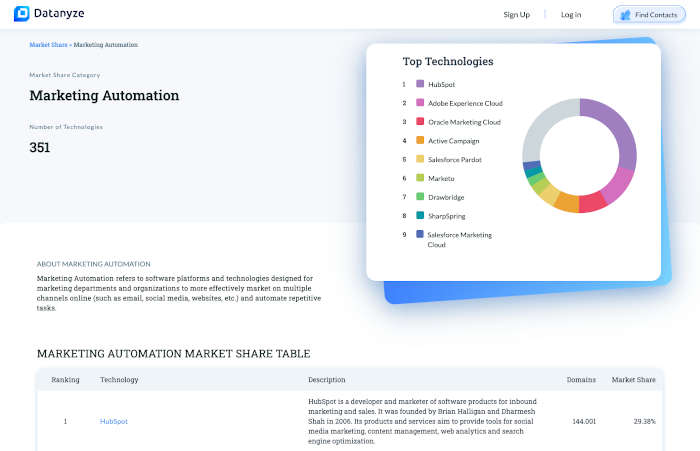Click the purple HubSpot donut segment
The width and height of the screenshot is (700, 451).
618,129
